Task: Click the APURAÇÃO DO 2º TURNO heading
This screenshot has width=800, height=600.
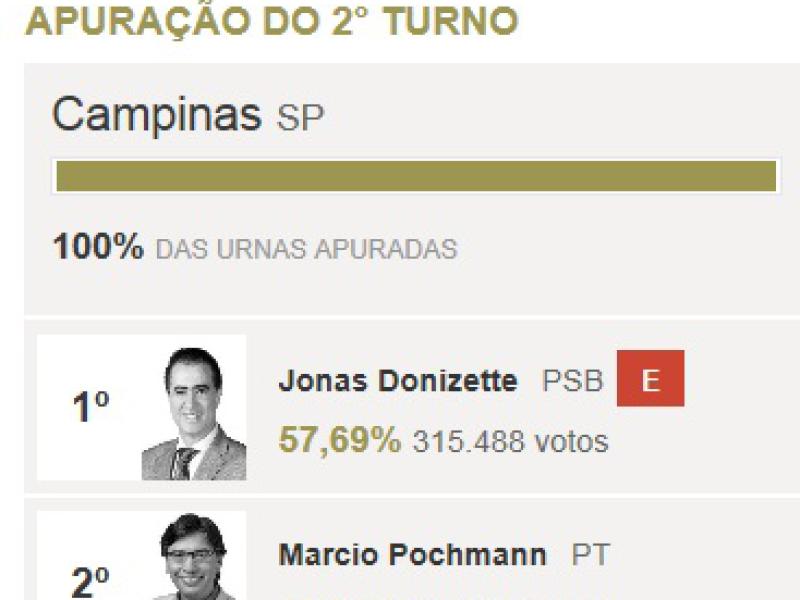Action: (x=272, y=21)
